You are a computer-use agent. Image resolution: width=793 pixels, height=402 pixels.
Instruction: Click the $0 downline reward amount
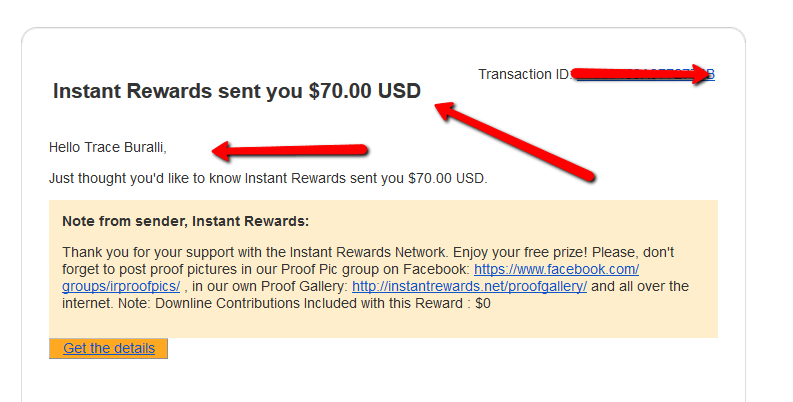pos(483,303)
